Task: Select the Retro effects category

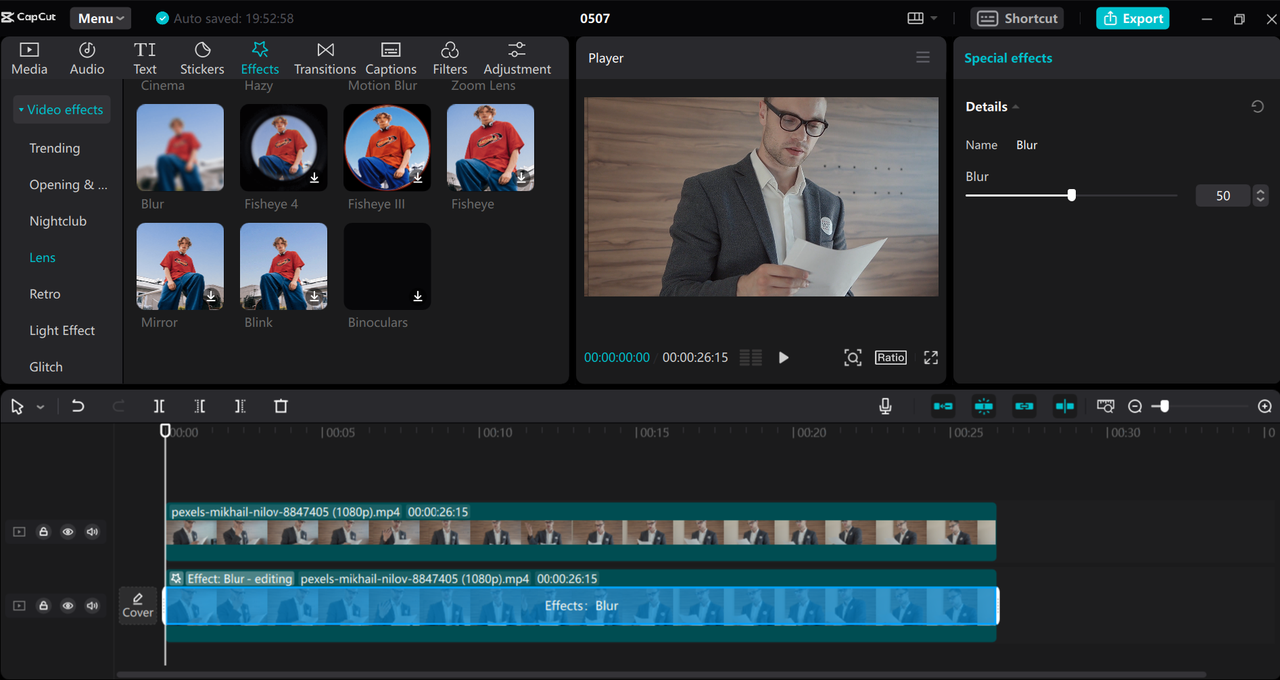Action: [x=45, y=294]
